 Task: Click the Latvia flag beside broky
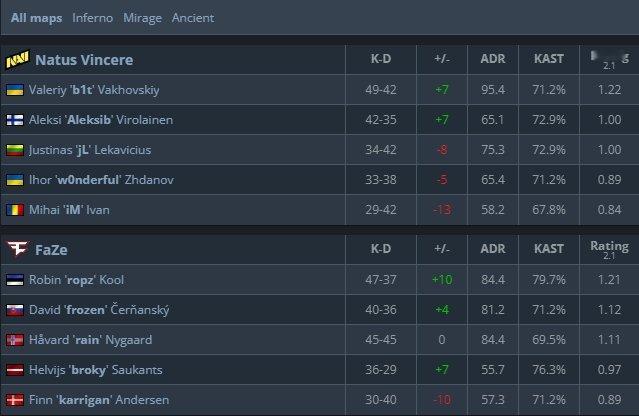tap(15, 370)
